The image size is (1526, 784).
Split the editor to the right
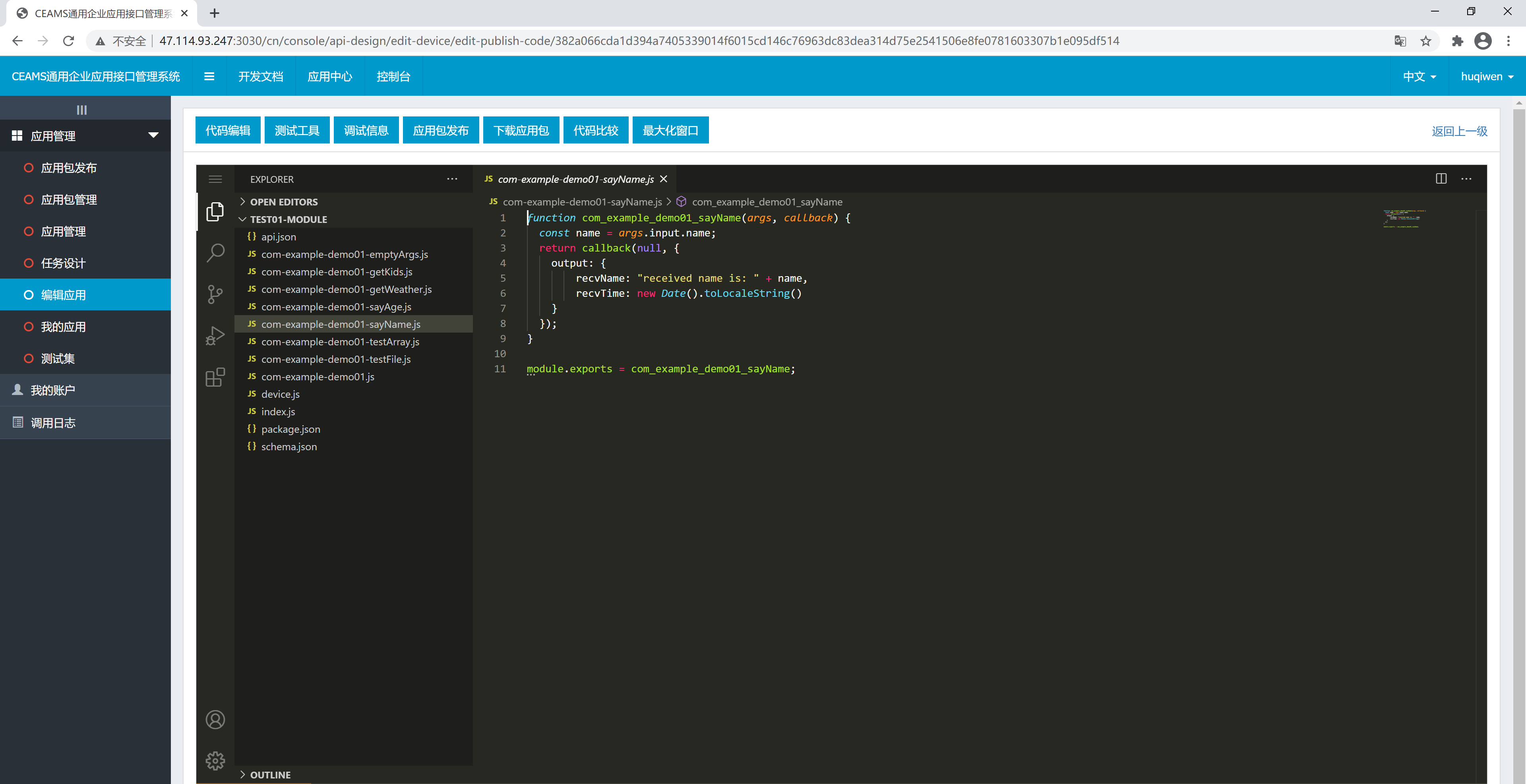pos(1441,179)
